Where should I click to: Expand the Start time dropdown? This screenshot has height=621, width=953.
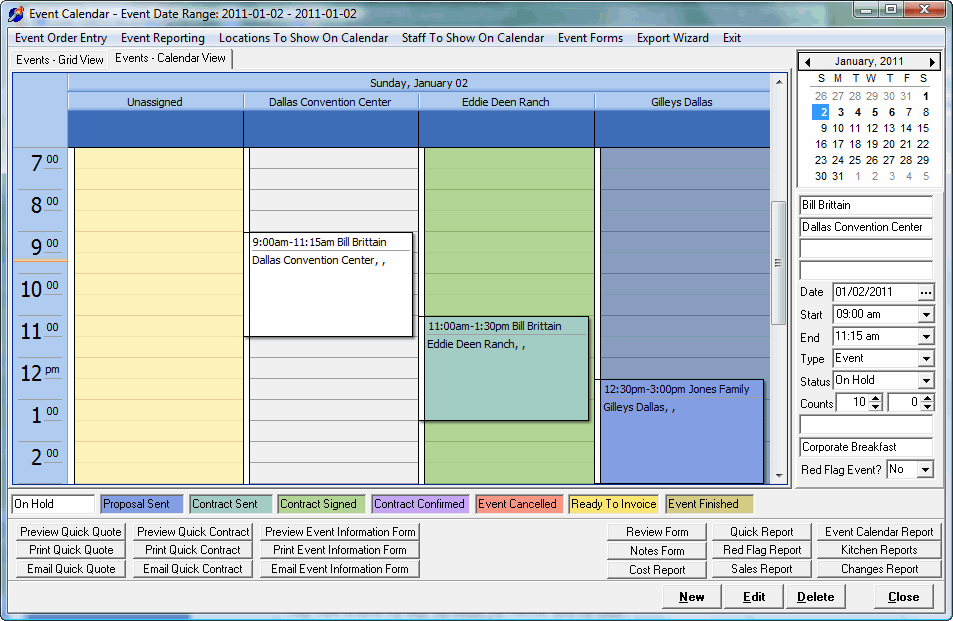point(926,315)
